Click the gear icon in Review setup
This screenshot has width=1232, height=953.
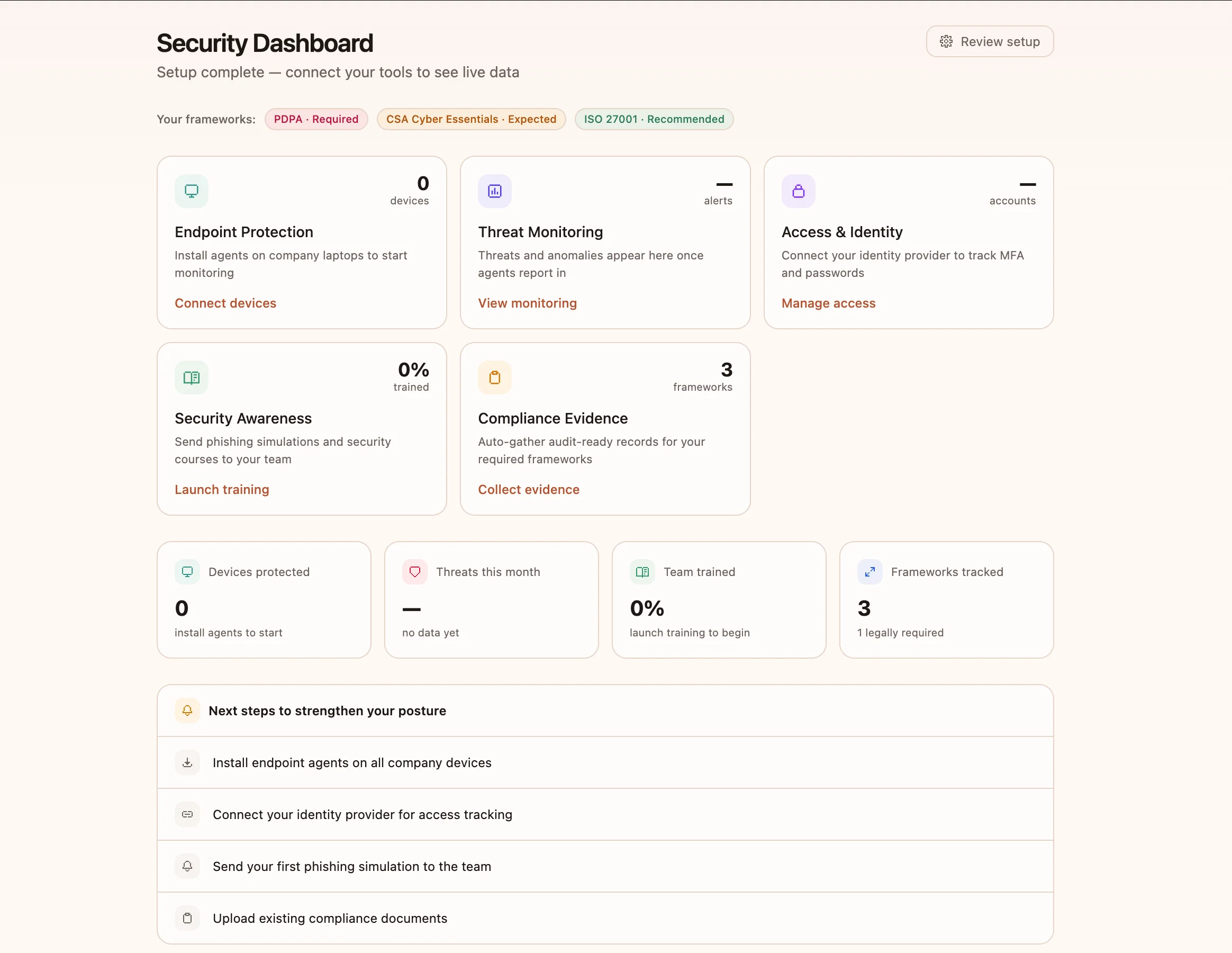(x=946, y=41)
